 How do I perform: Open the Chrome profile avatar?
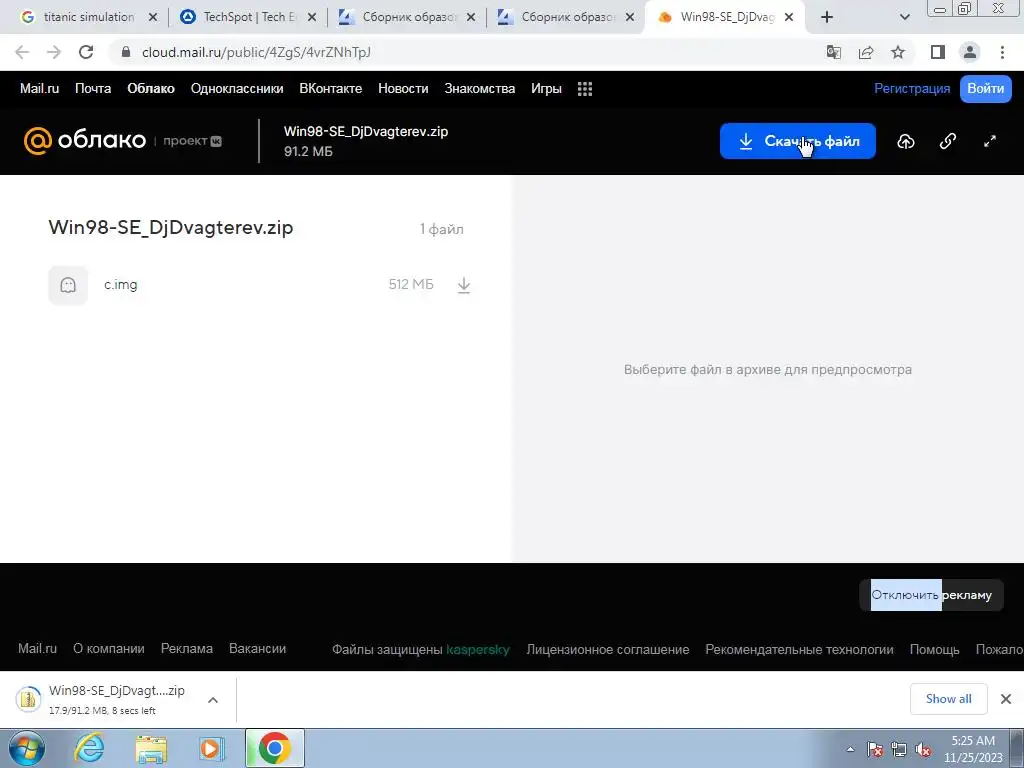coord(970,52)
